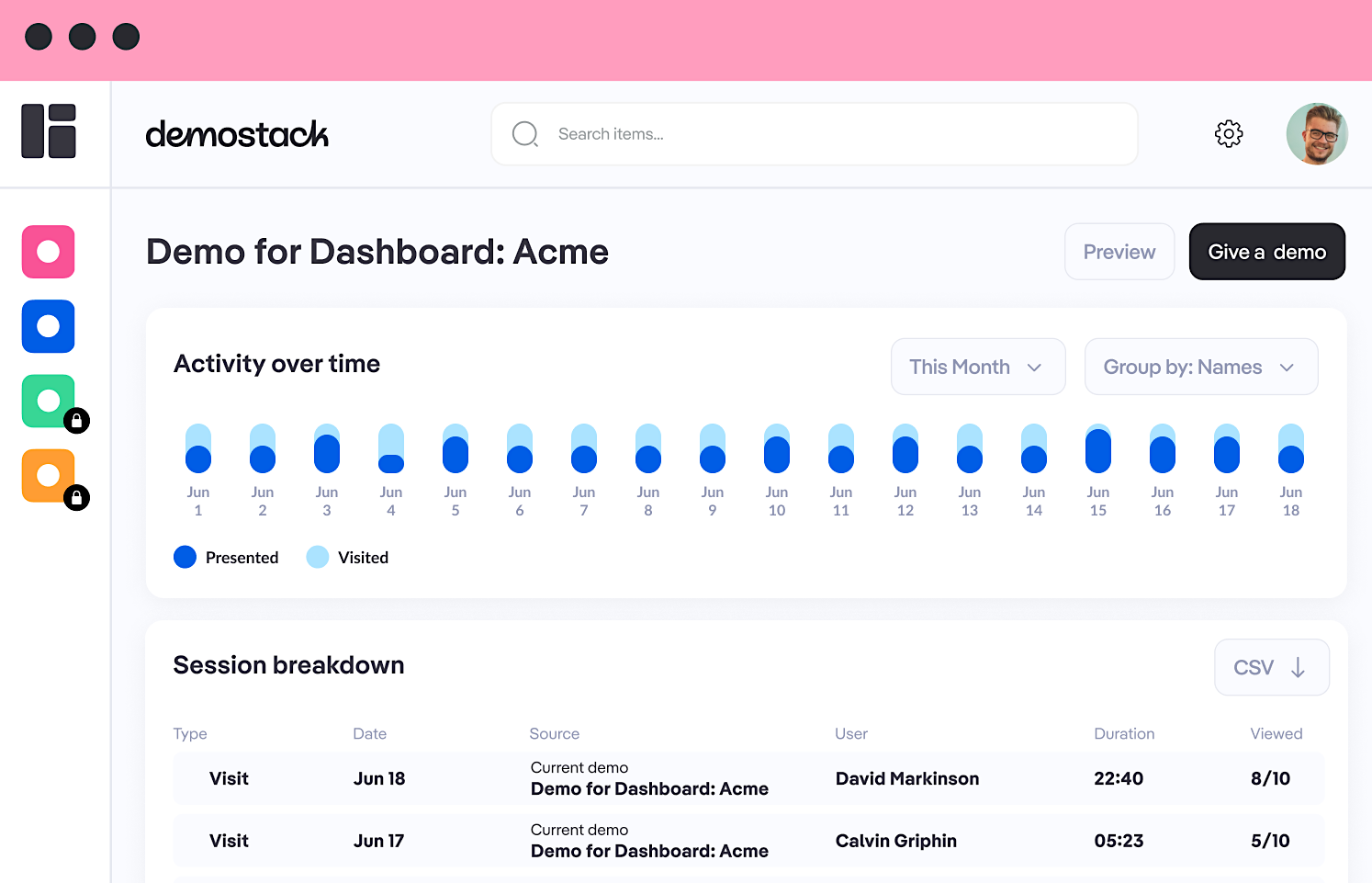Image resolution: width=1372 pixels, height=883 pixels.
Task: Sort table by Date column header
Action: (370, 733)
